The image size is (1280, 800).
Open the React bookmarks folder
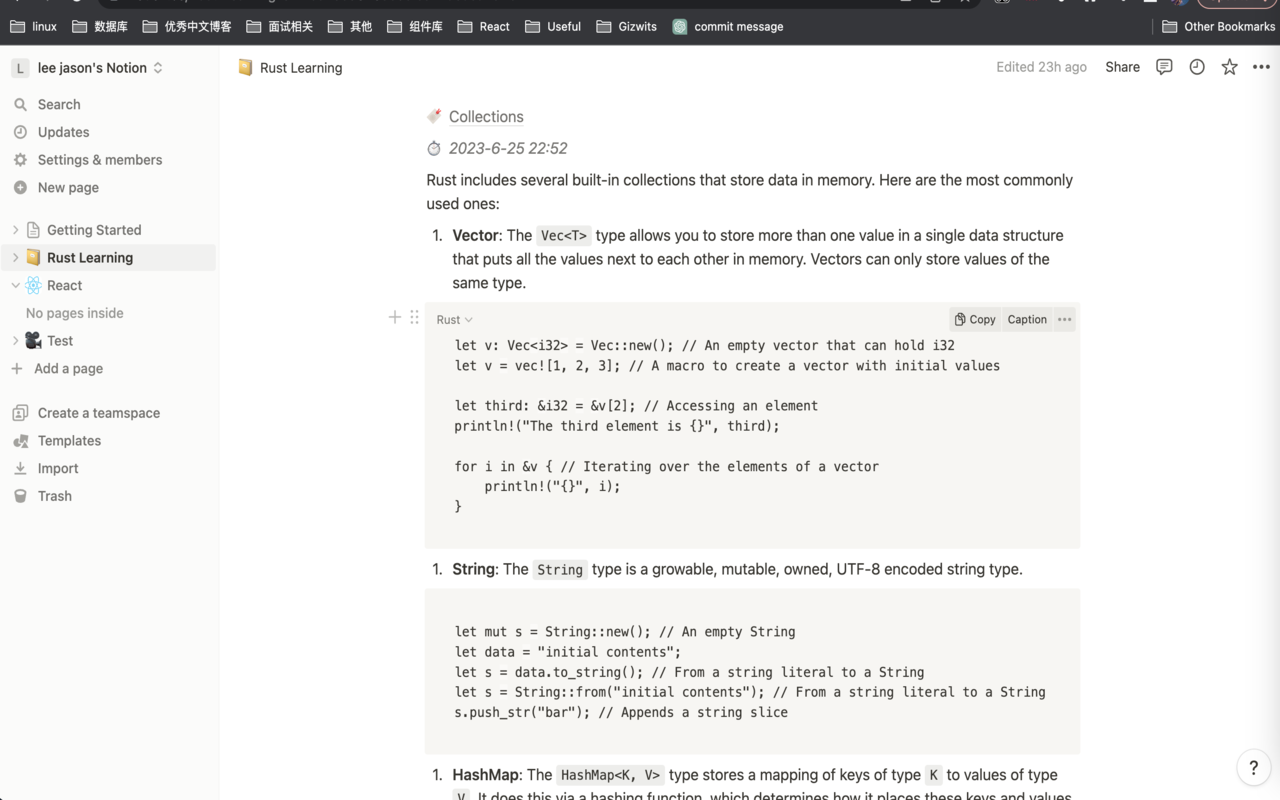[x=483, y=26]
